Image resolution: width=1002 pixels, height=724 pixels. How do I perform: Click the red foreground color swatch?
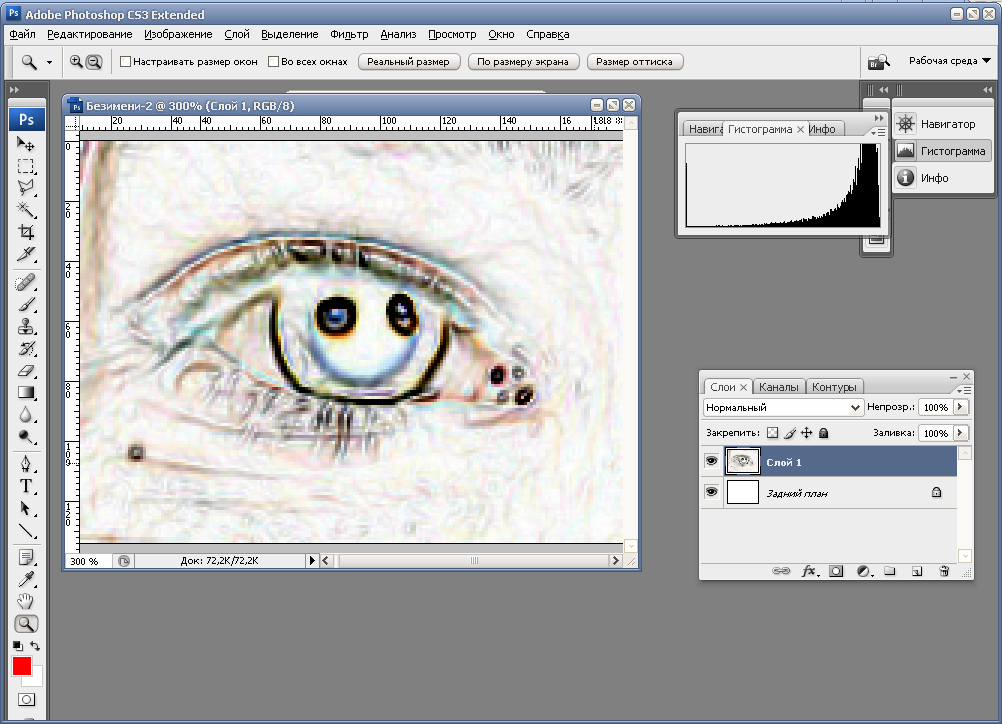click(22, 666)
